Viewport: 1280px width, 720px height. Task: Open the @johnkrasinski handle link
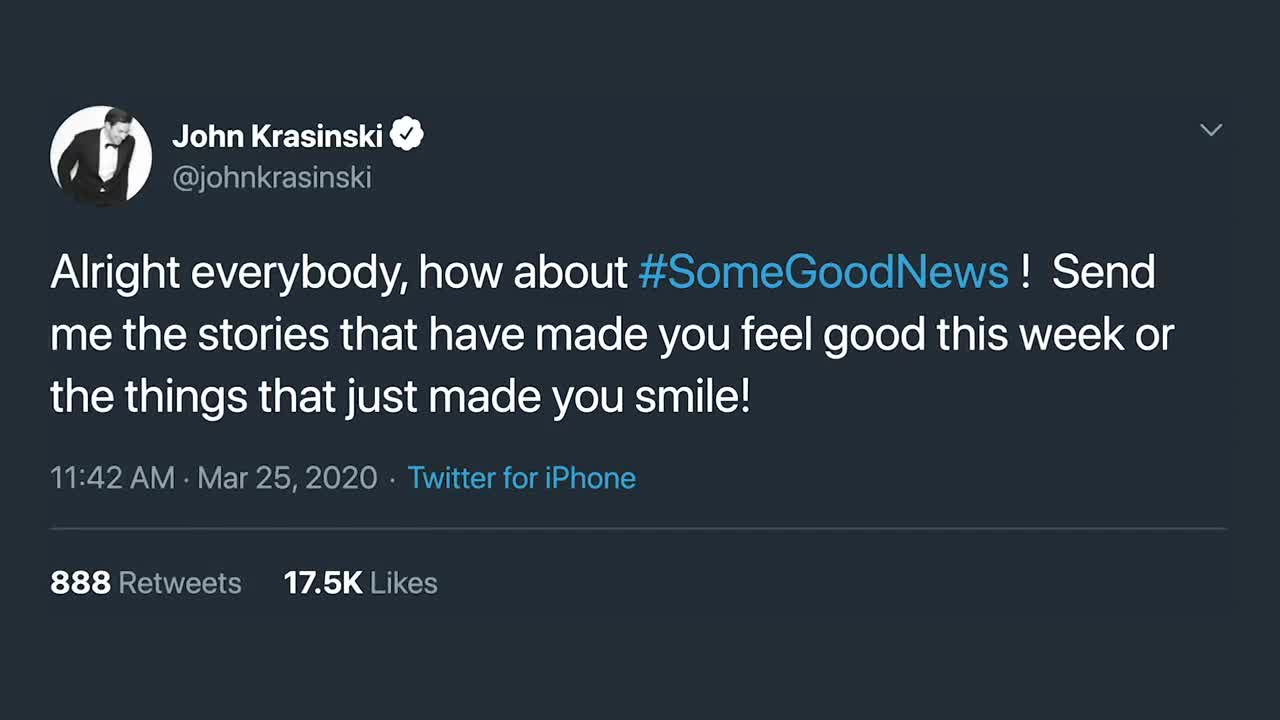pyautogui.click(x=272, y=178)
